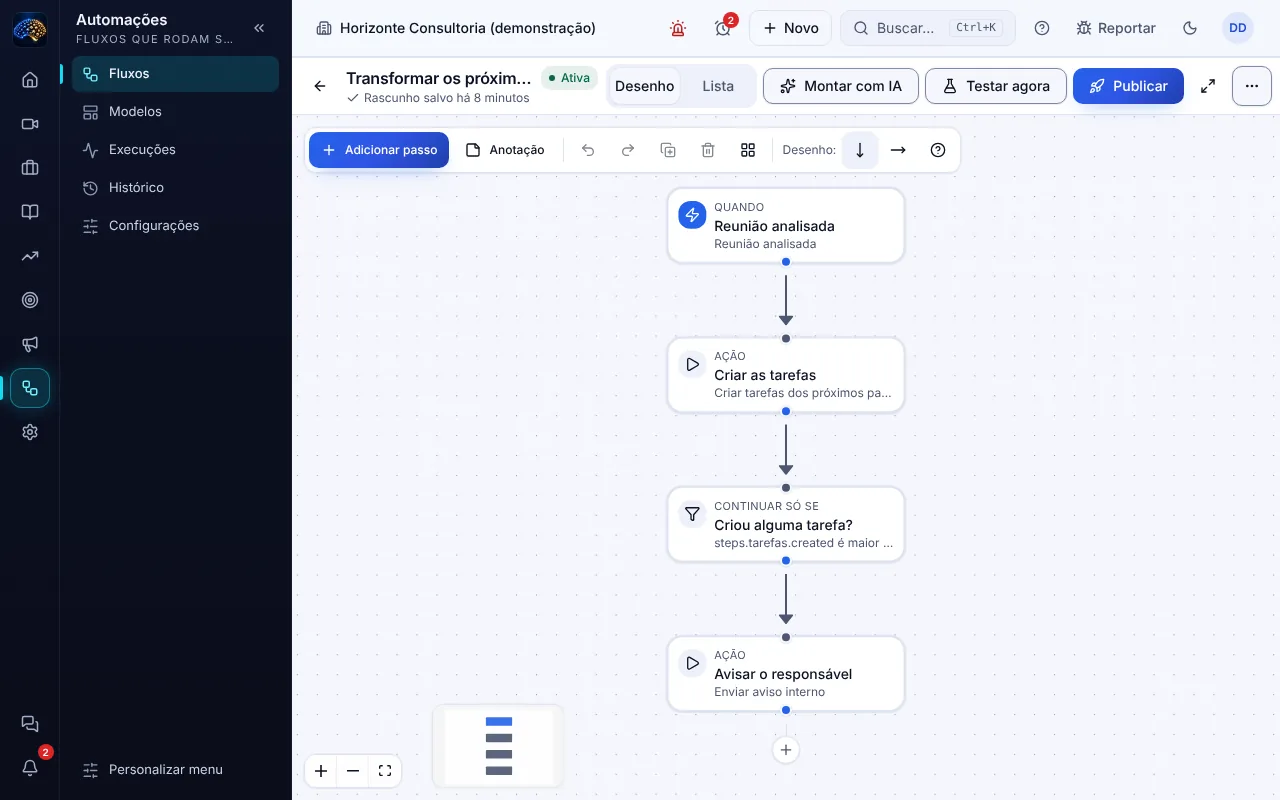Click the undo arrow
The width and height of the screenshot is (1280, 800).
(588, 150)
